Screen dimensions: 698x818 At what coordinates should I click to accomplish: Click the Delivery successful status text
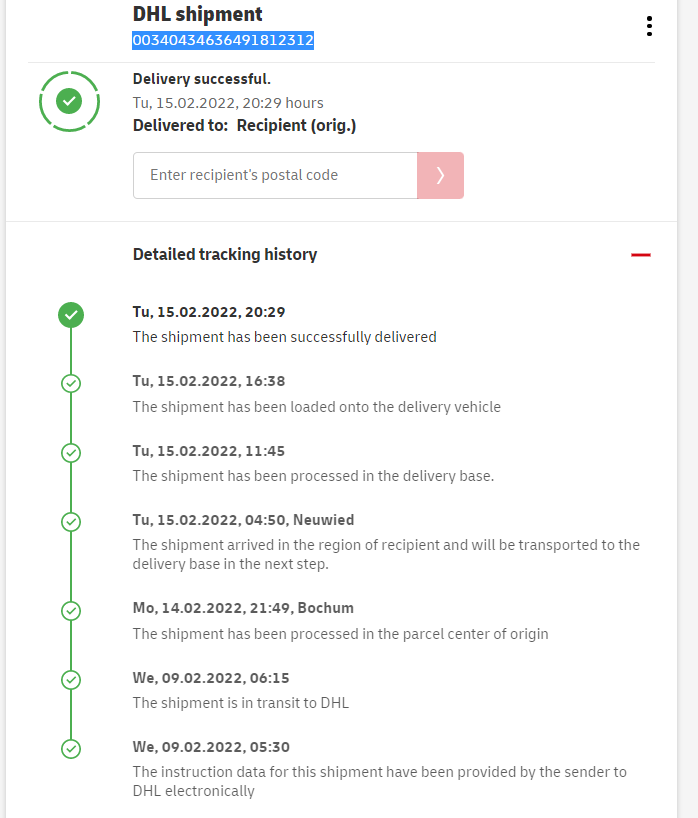(x=202, y=79)
